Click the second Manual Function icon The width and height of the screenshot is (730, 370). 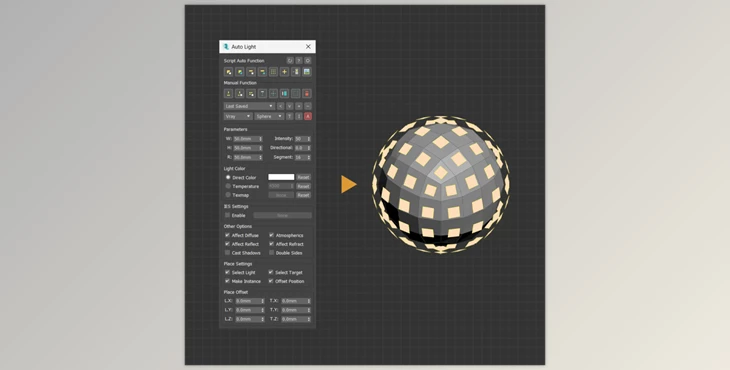(240, 94)
